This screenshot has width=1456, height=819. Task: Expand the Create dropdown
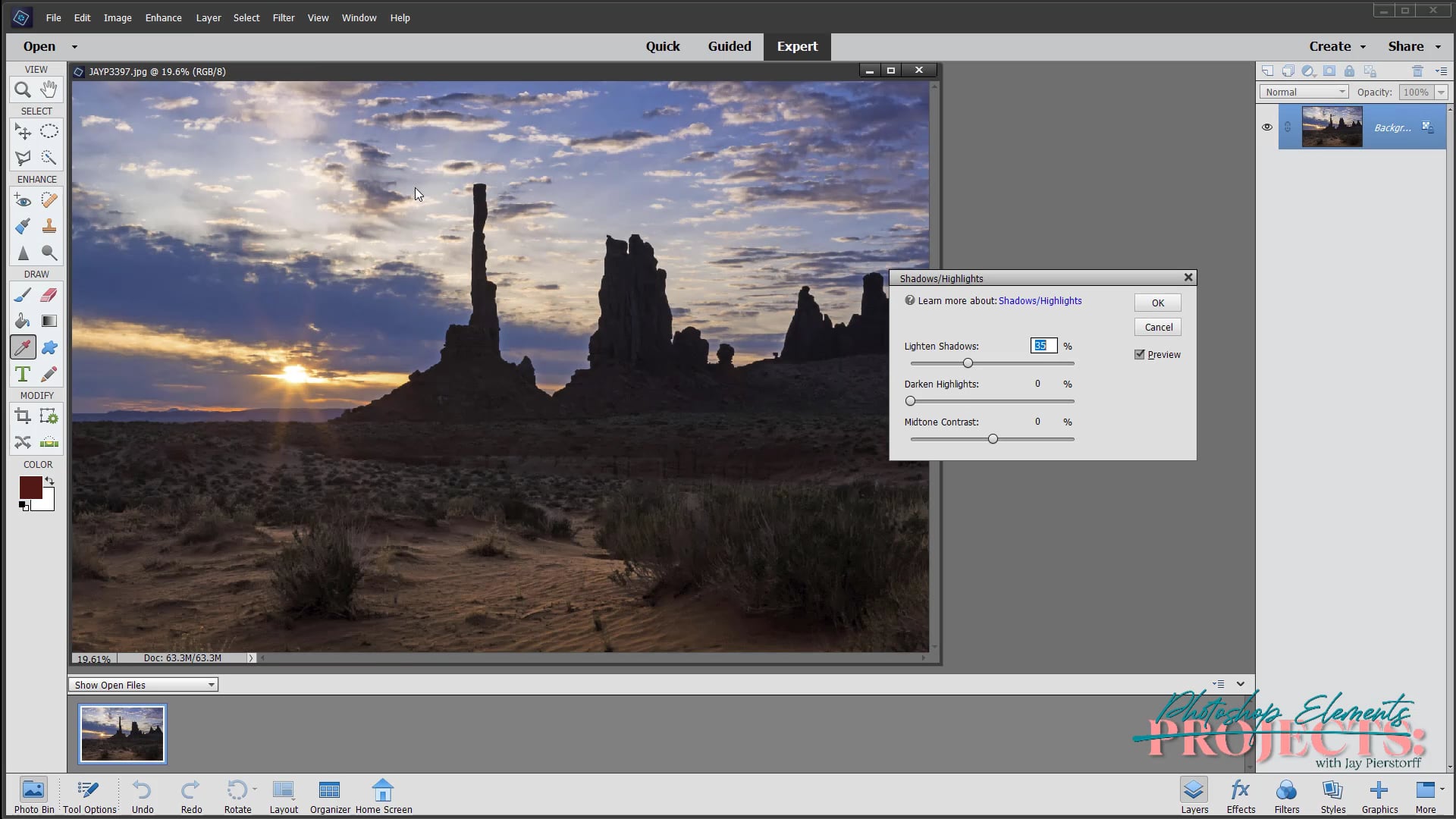click(x=1337, y=46)
